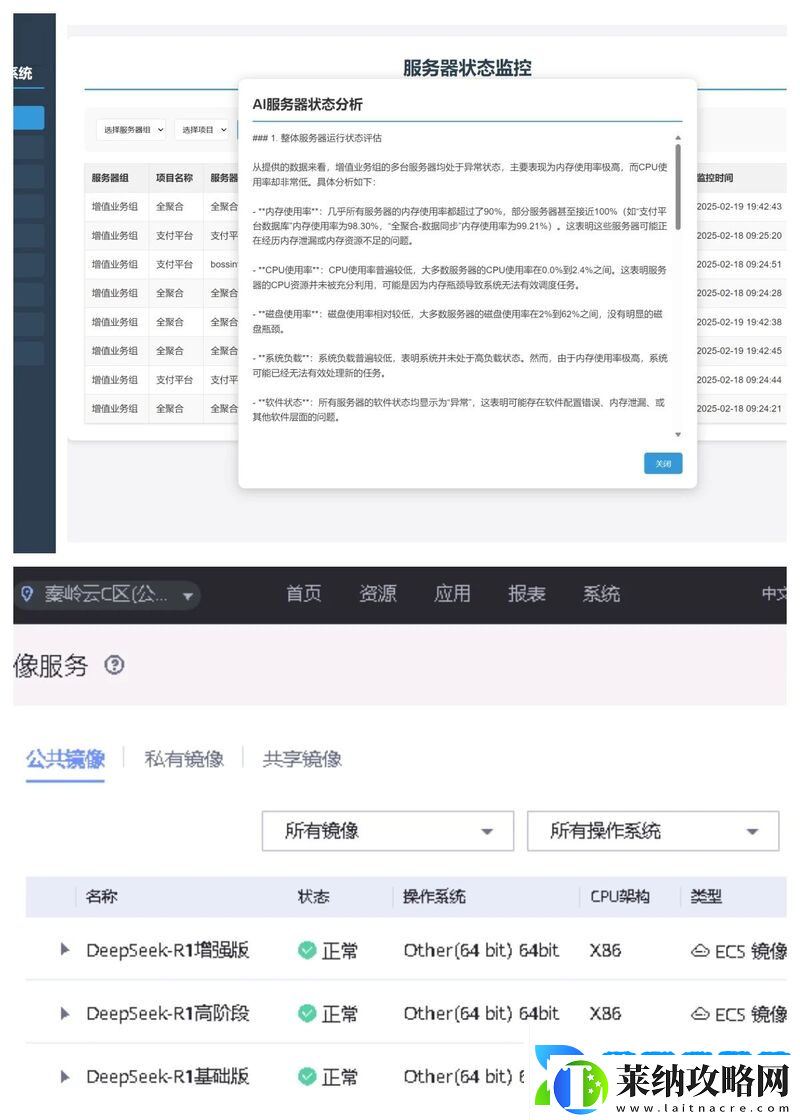Click the 类型 column header
Image resolution: width=800 pixels, height=1120 pixels.
[706, 896]
